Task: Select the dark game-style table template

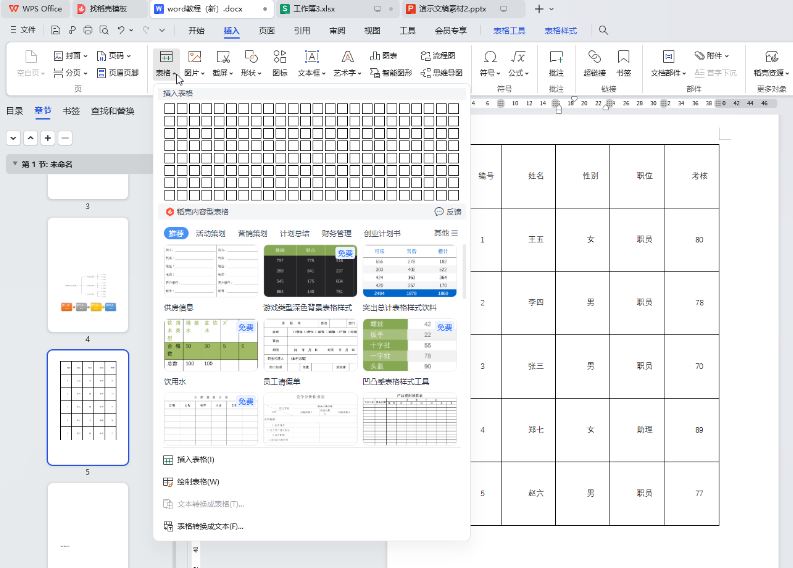Action: click(x=311, y=271)
